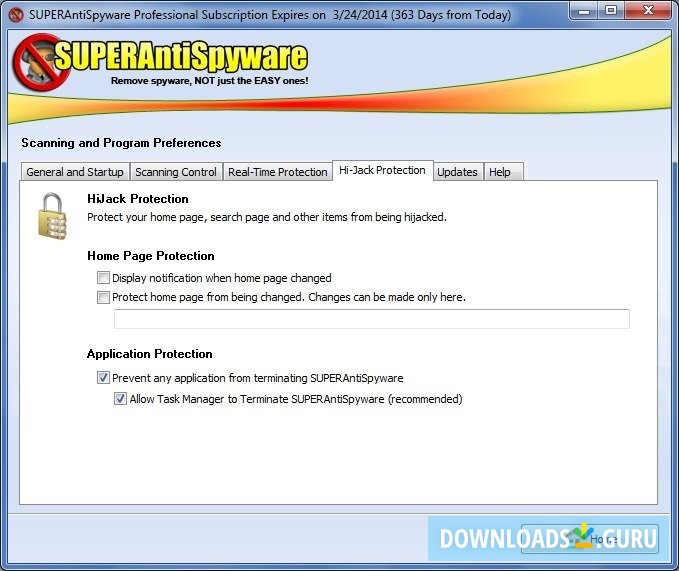Click the title bar application icon
The height and width of the screenshot is (571, 679).
[16, 15]
